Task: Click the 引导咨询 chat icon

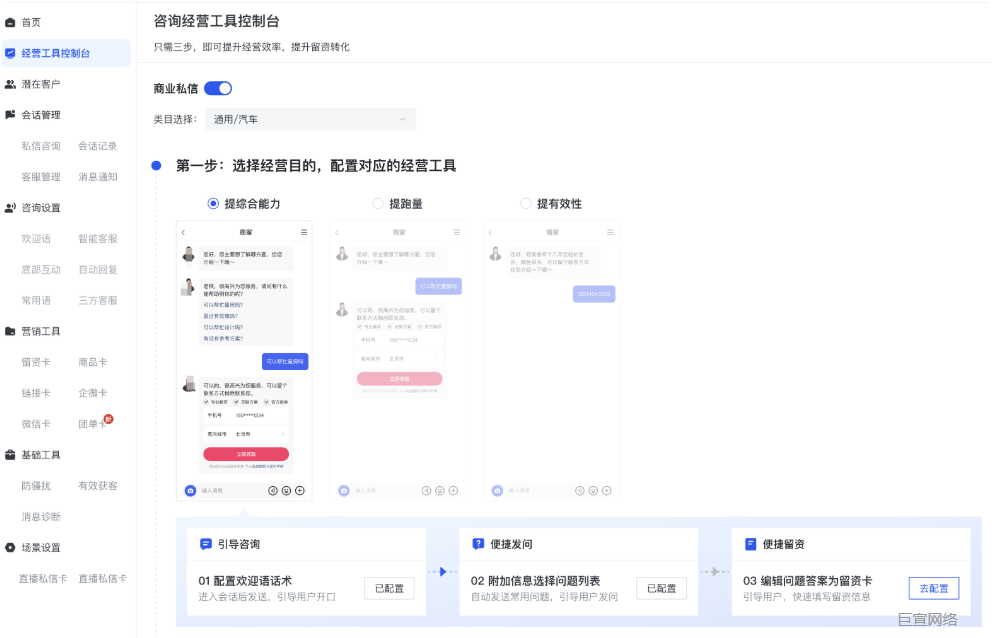Action: [206, 544]
